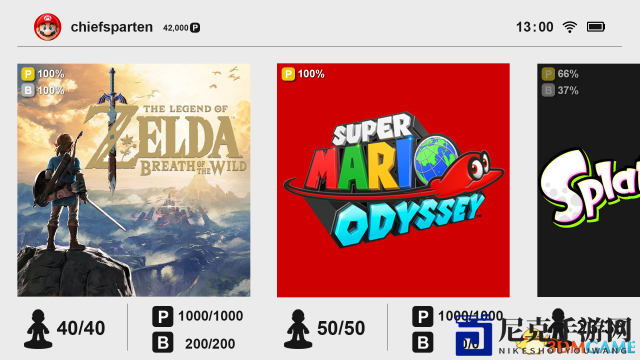Click the chiefsparten username
Screen dimensions: 640x360
point(111,27)
